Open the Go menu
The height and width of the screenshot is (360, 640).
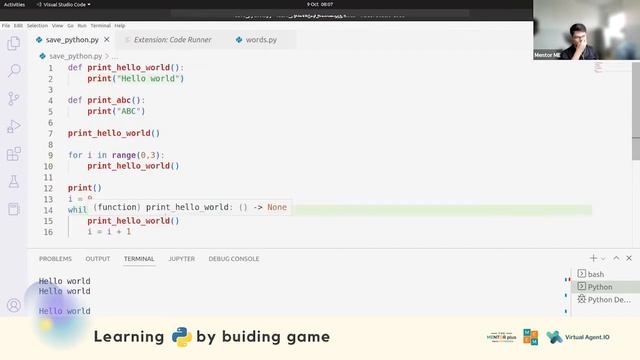pos(70,25)
